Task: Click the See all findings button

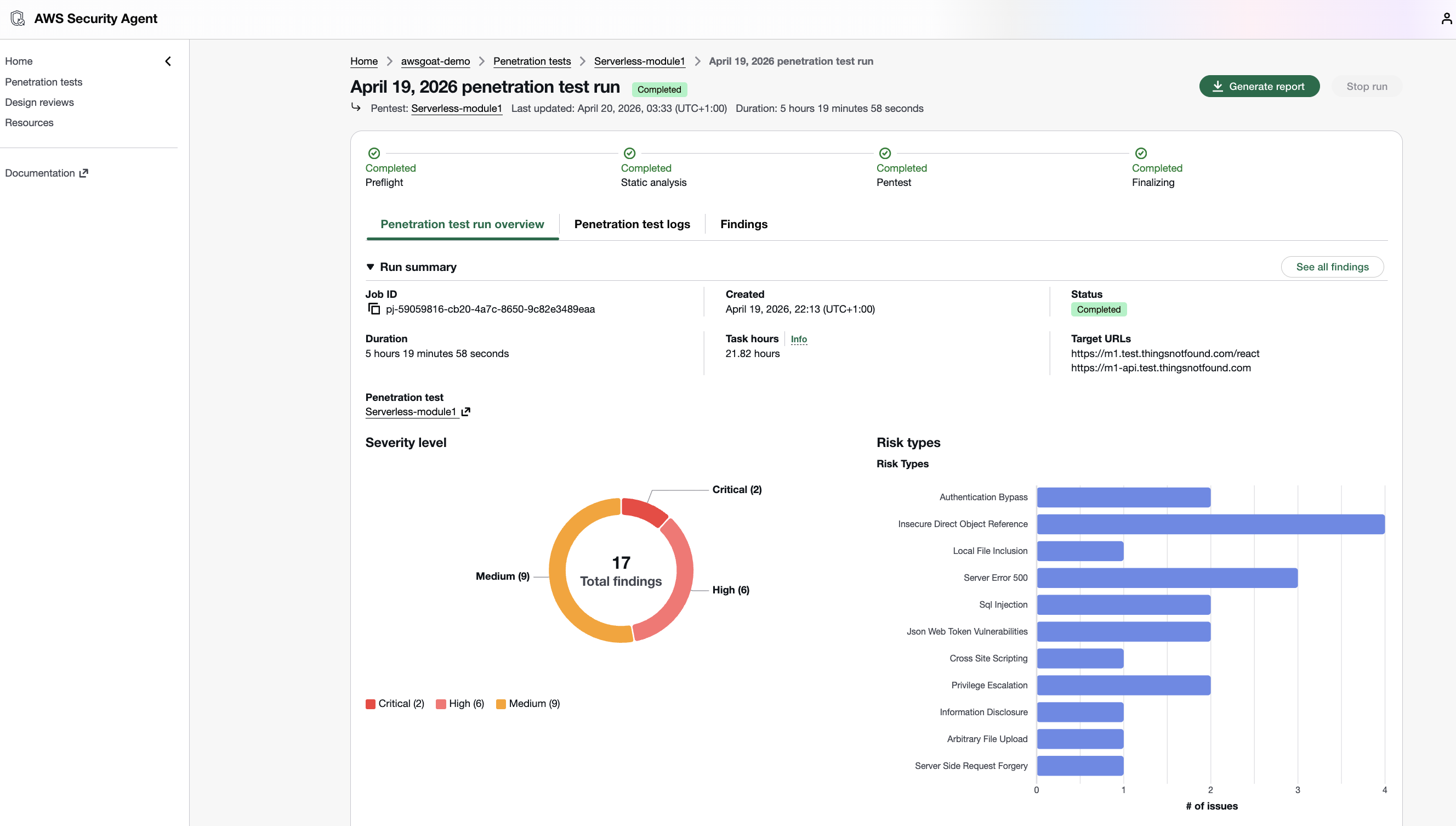Action: [1333, 267]
